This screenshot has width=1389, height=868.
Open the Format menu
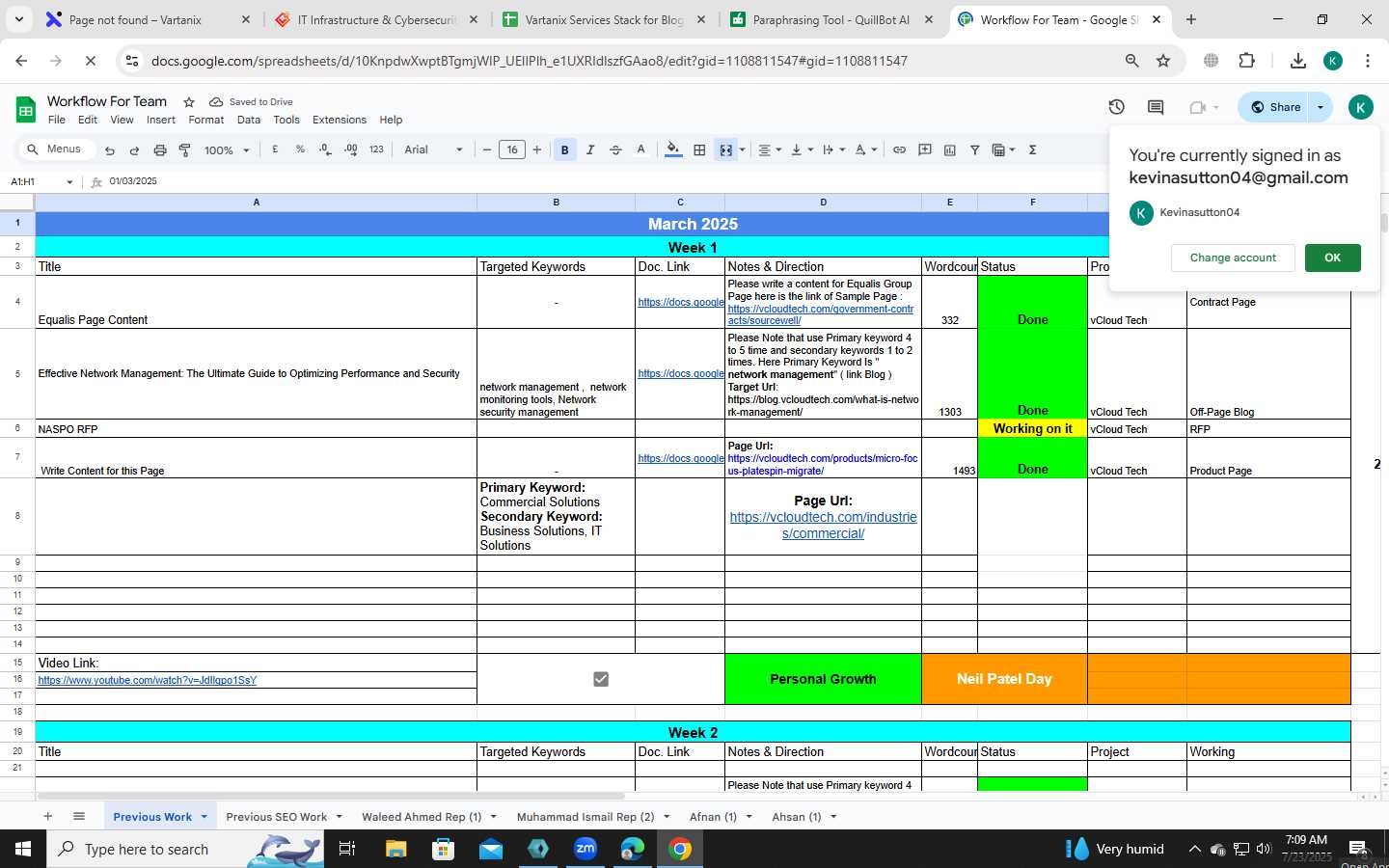[206, 120]
